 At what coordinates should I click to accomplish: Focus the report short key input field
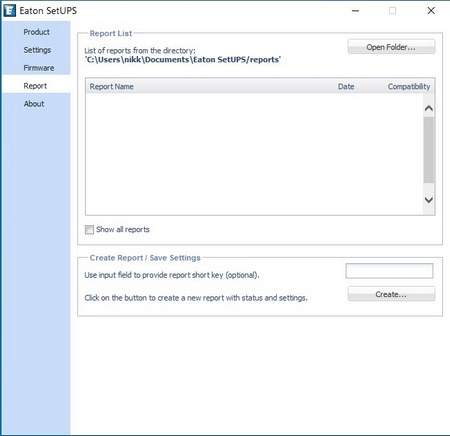point(389,271)
